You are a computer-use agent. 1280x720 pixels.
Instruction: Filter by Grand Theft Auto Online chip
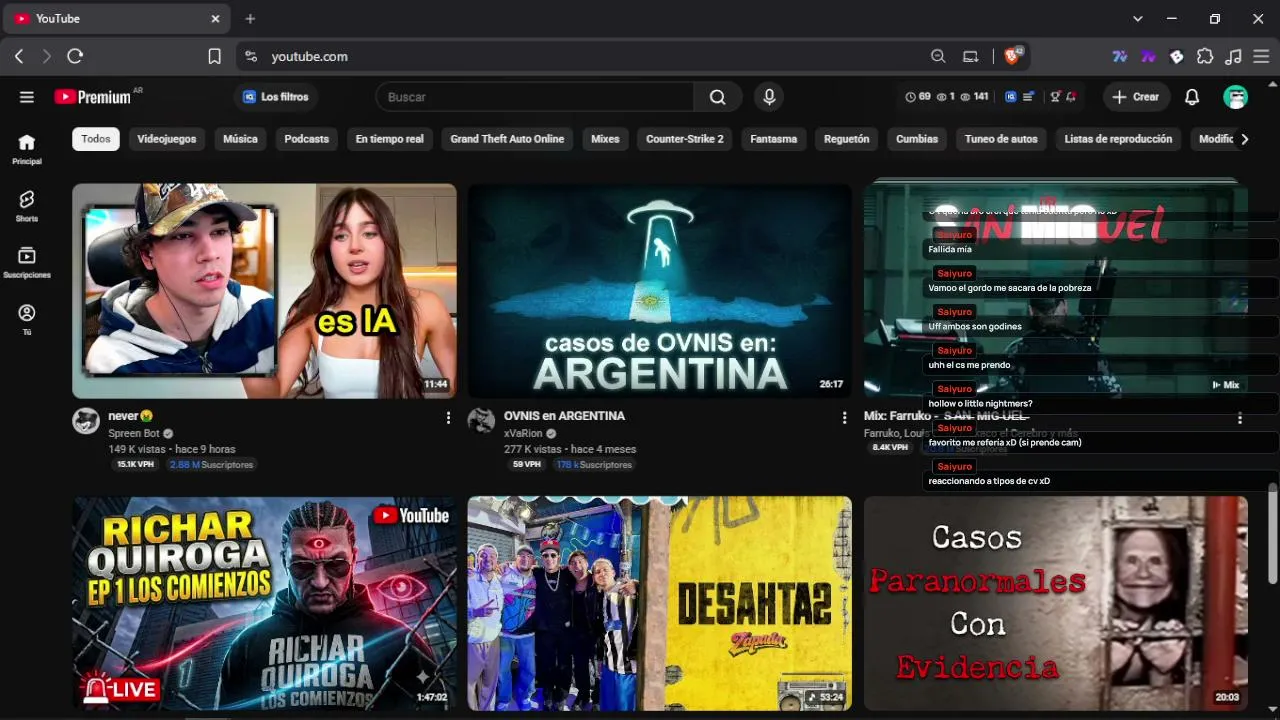pyautogui.click(x=507, y=139)
